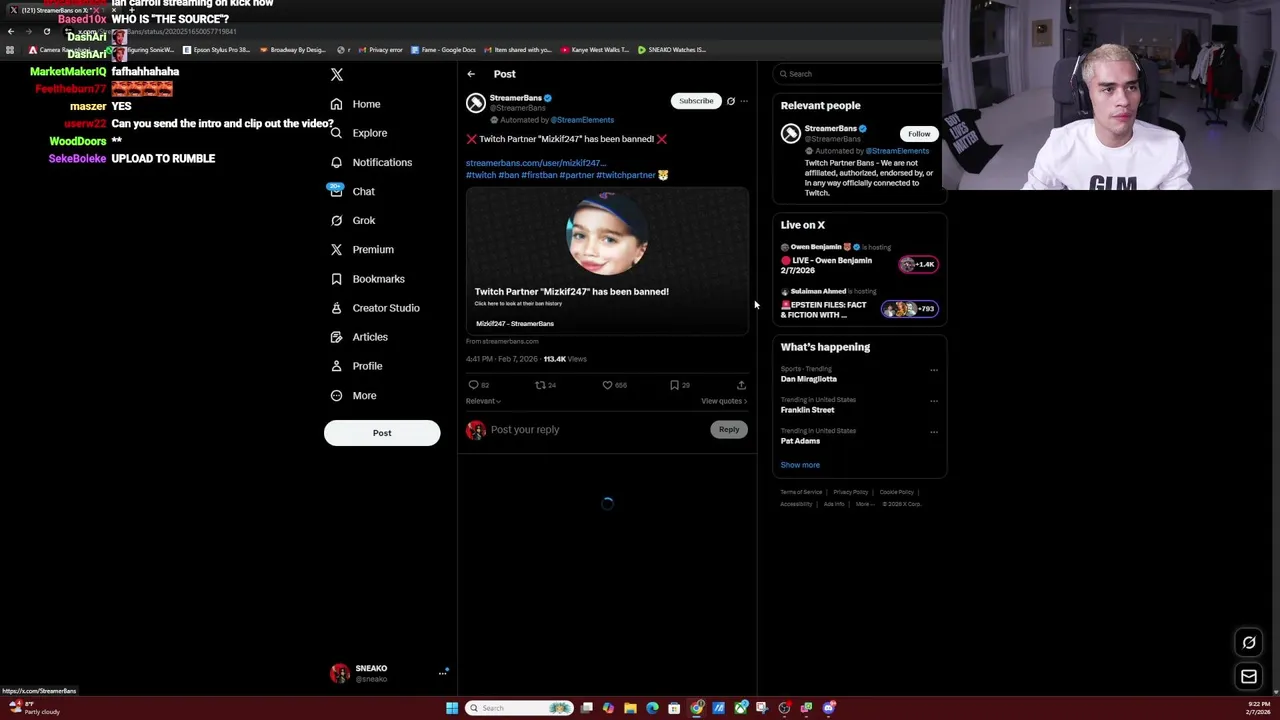Open the Dan Miragliotta trend
The width and height of the screenshot is (1280, 720).
pos(808,379)
